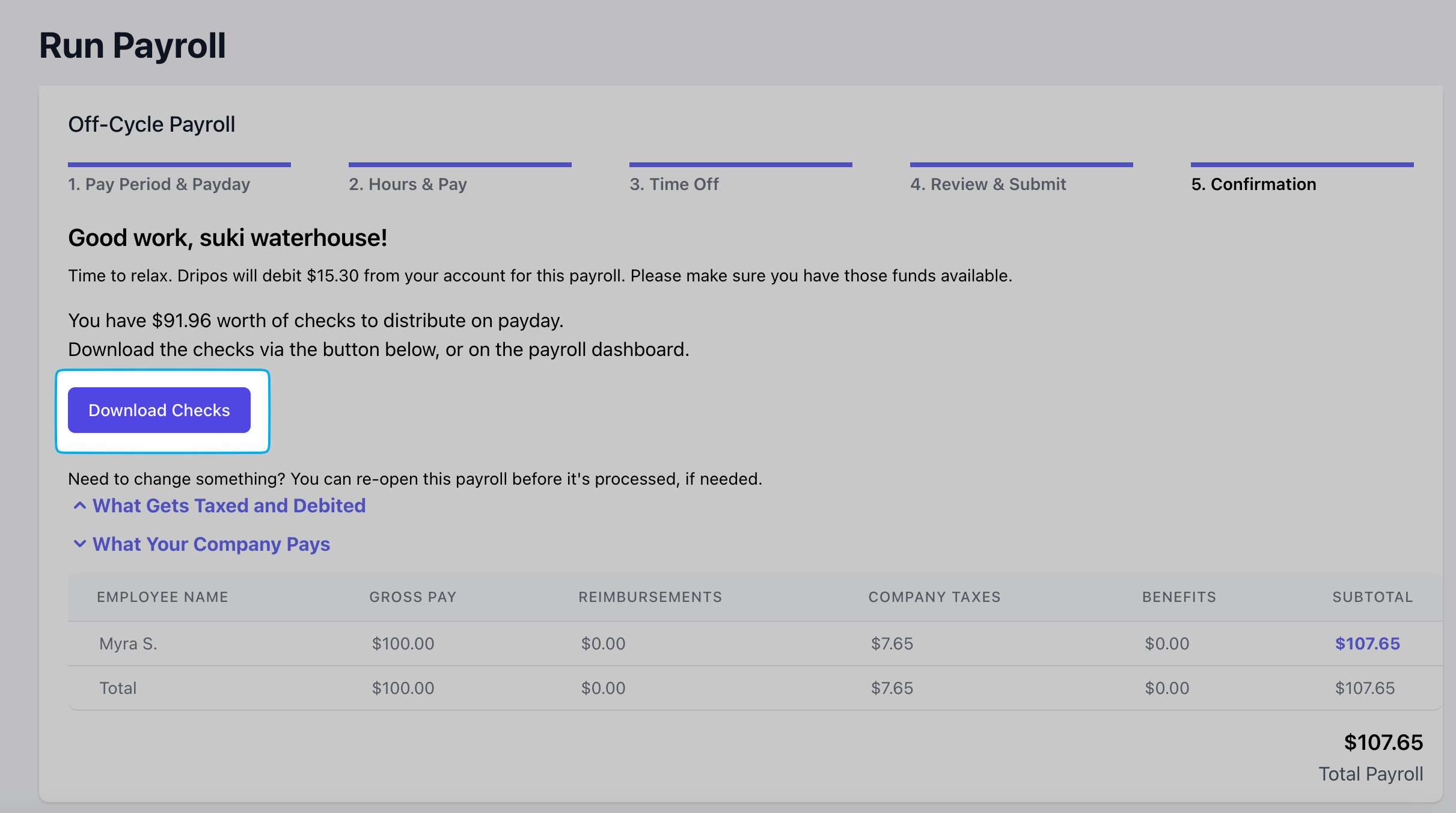Click the Download Checks button
Screen dimensions: 1456x813
pos(159,410)
